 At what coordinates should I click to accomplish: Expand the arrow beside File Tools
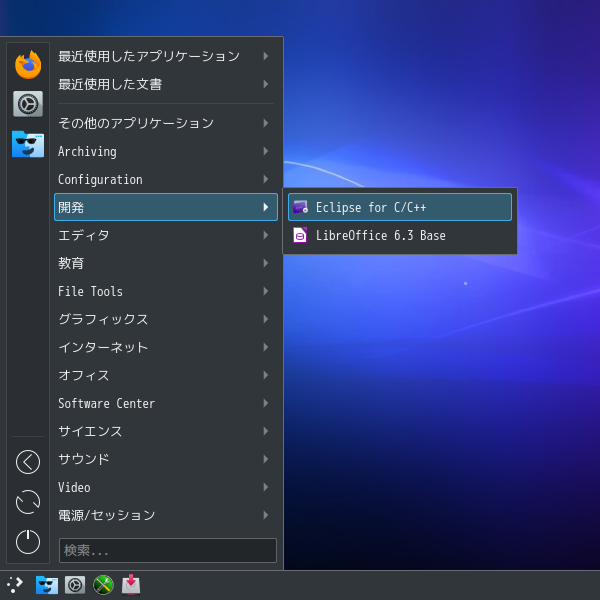click(x=266, y=291)
